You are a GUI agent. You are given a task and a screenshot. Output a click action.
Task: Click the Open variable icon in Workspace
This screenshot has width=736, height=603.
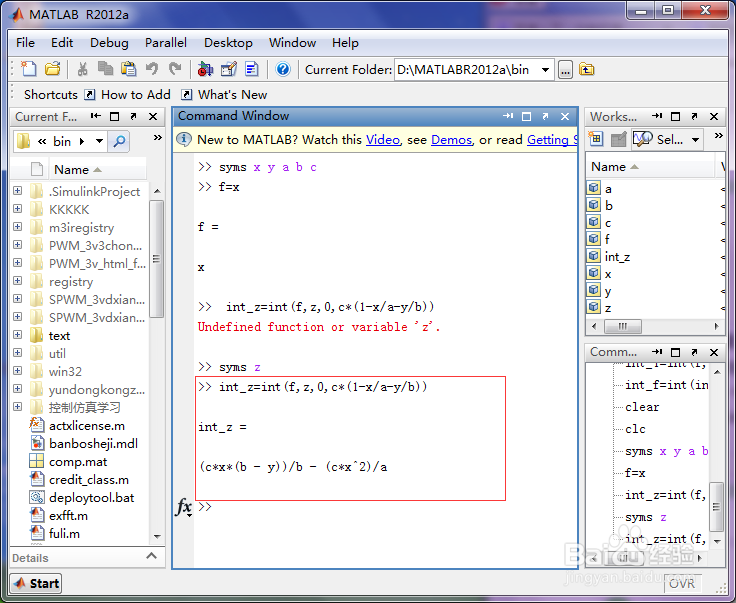point(619,139)
